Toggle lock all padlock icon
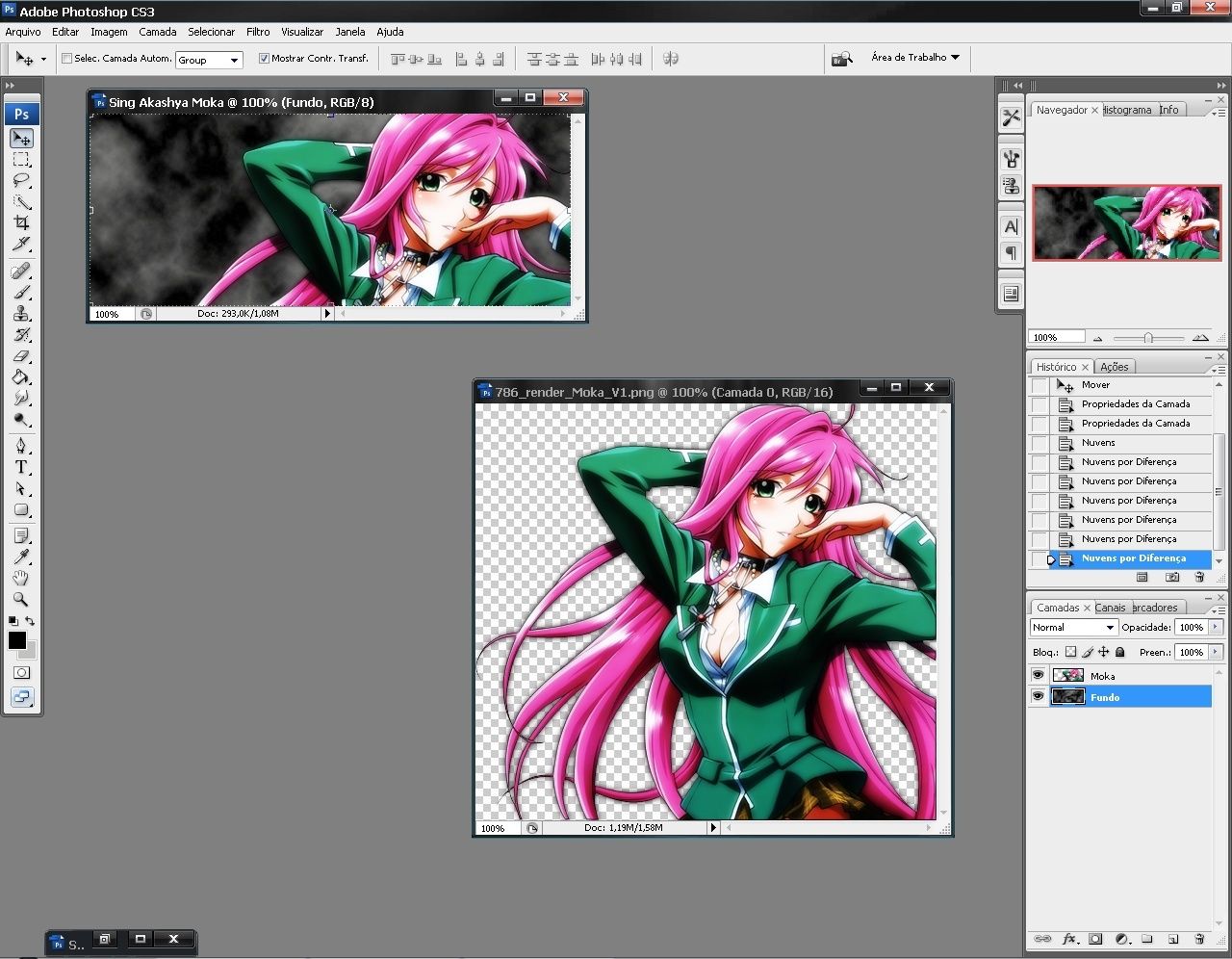Image resolution: width=1232 pixels, height=959 pixels. [1119, 652]
